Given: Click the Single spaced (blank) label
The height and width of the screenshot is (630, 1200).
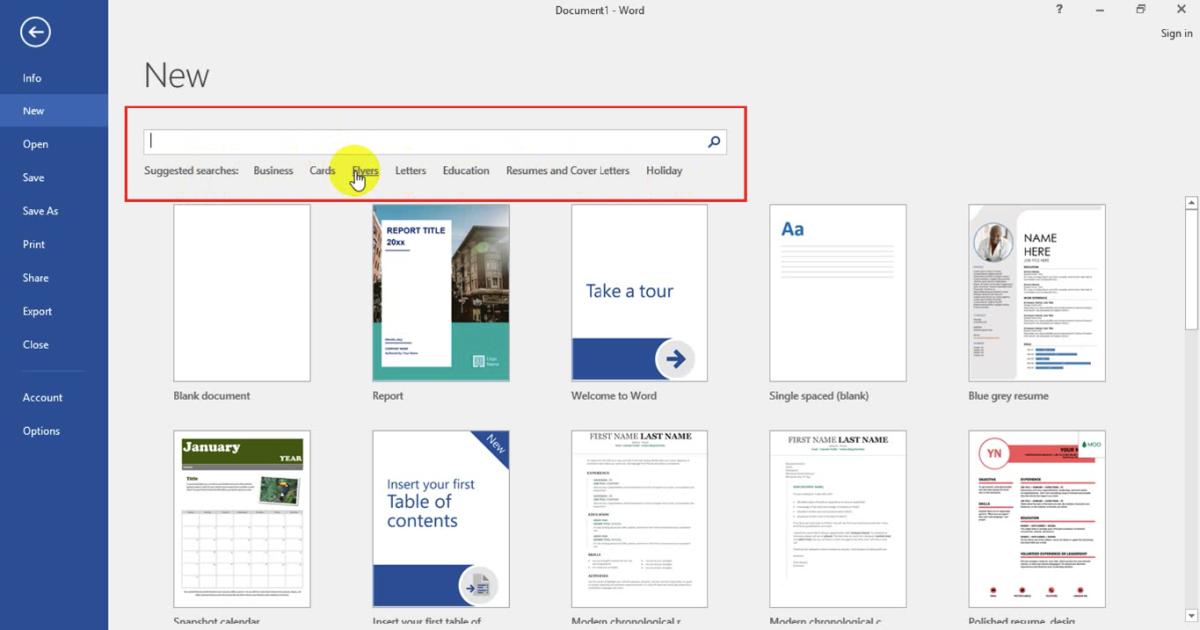Looking at the screenshot, I should (x=819, y=396).
